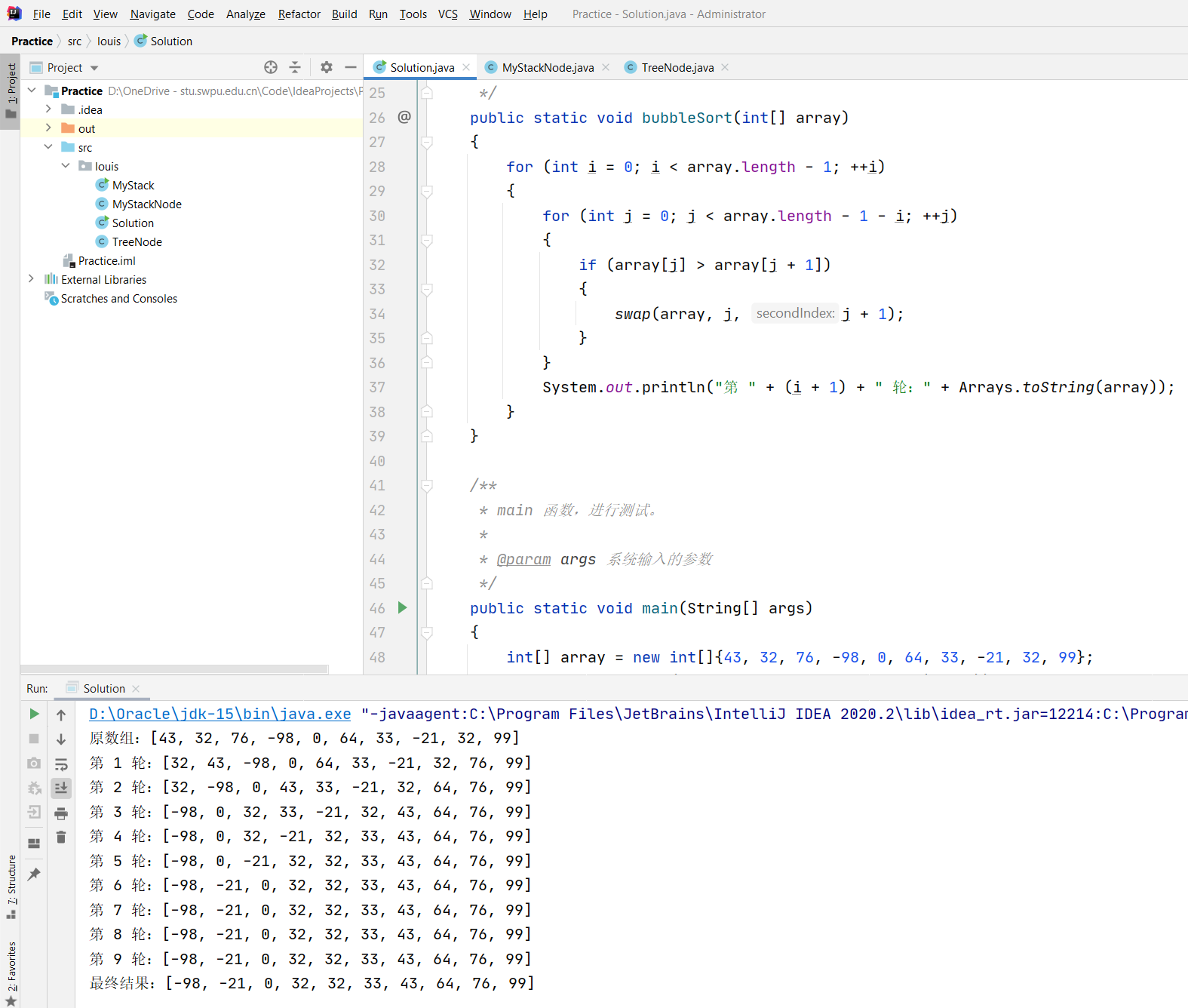Rerun Solution with the green play button
1188x1008 pixels.
(34, 714)
